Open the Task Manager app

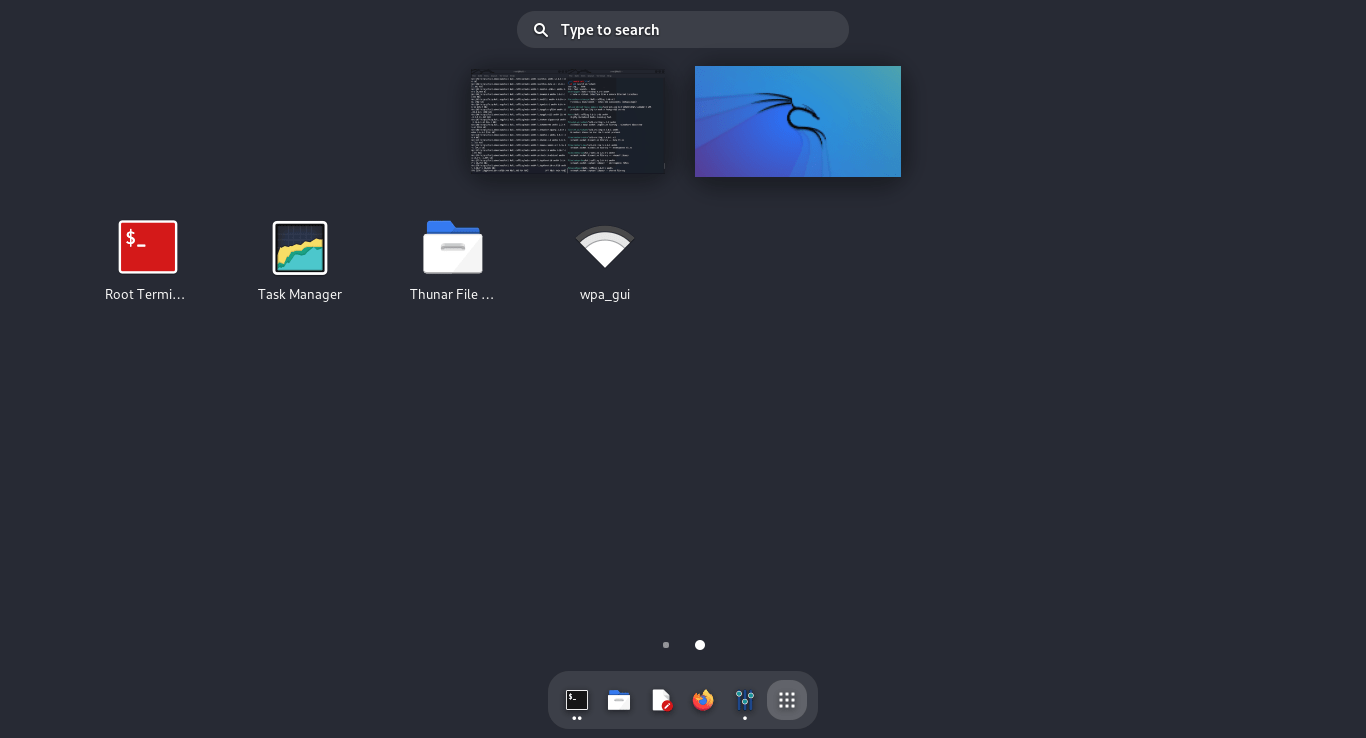tap(300, 247)
